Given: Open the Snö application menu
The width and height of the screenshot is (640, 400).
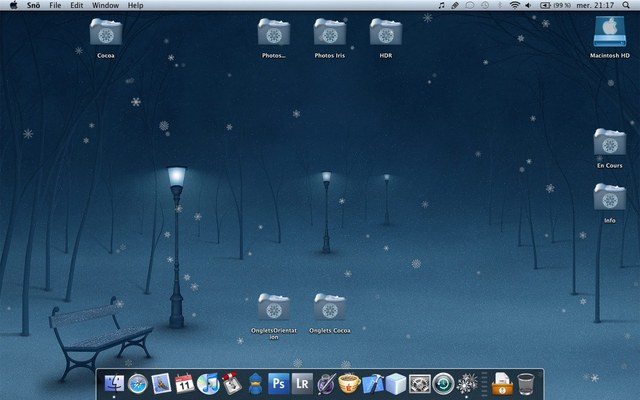Looking at the screenshot, I should (x=33, y=5).
